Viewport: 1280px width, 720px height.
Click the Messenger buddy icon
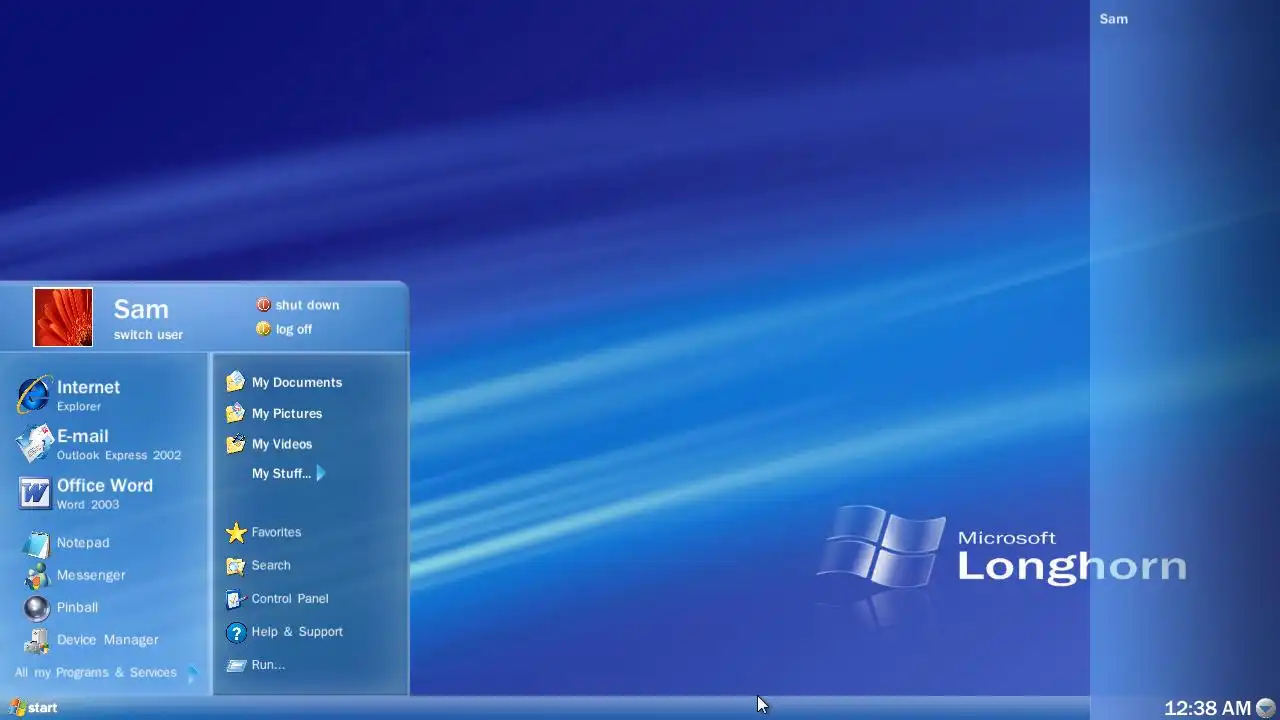(37, 575)
